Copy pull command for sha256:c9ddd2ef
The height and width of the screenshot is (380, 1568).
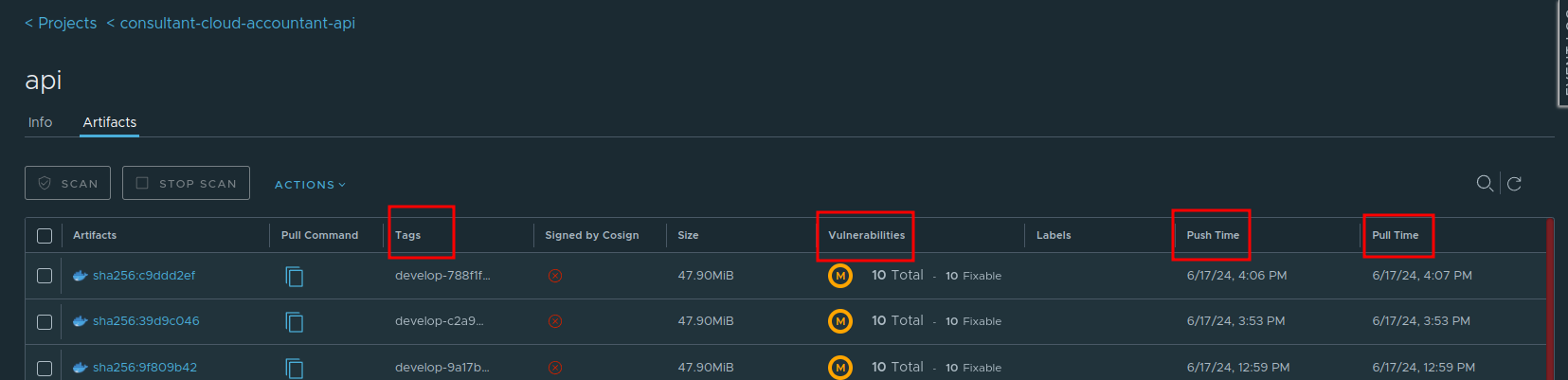pyautogui.click(x=295, y=276)
